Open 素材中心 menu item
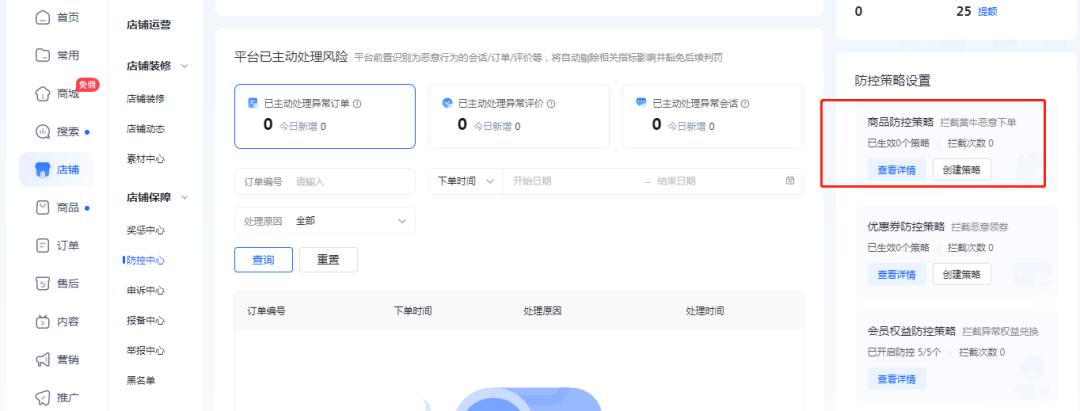1080x411 pixels. pos(146,159)
